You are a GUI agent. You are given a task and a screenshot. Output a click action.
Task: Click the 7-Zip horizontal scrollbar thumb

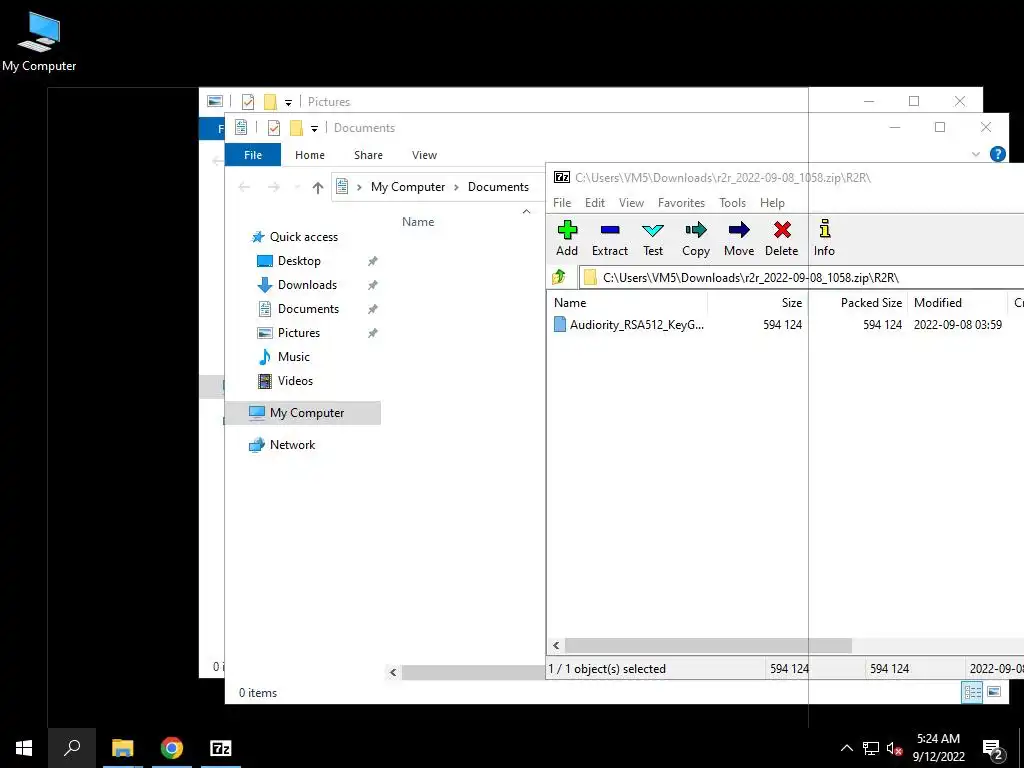(x=708, y=646)
